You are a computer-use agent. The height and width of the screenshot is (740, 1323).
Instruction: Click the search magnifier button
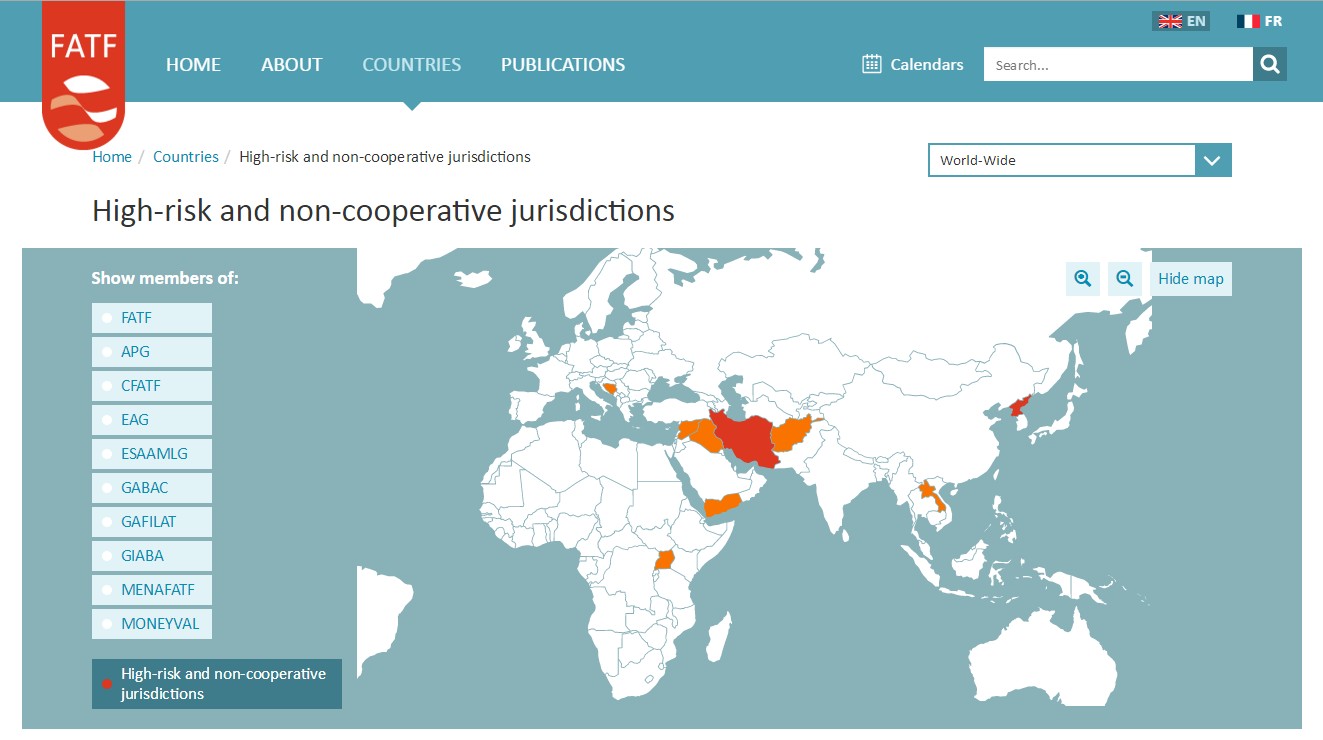click(x=1270, y=65)
